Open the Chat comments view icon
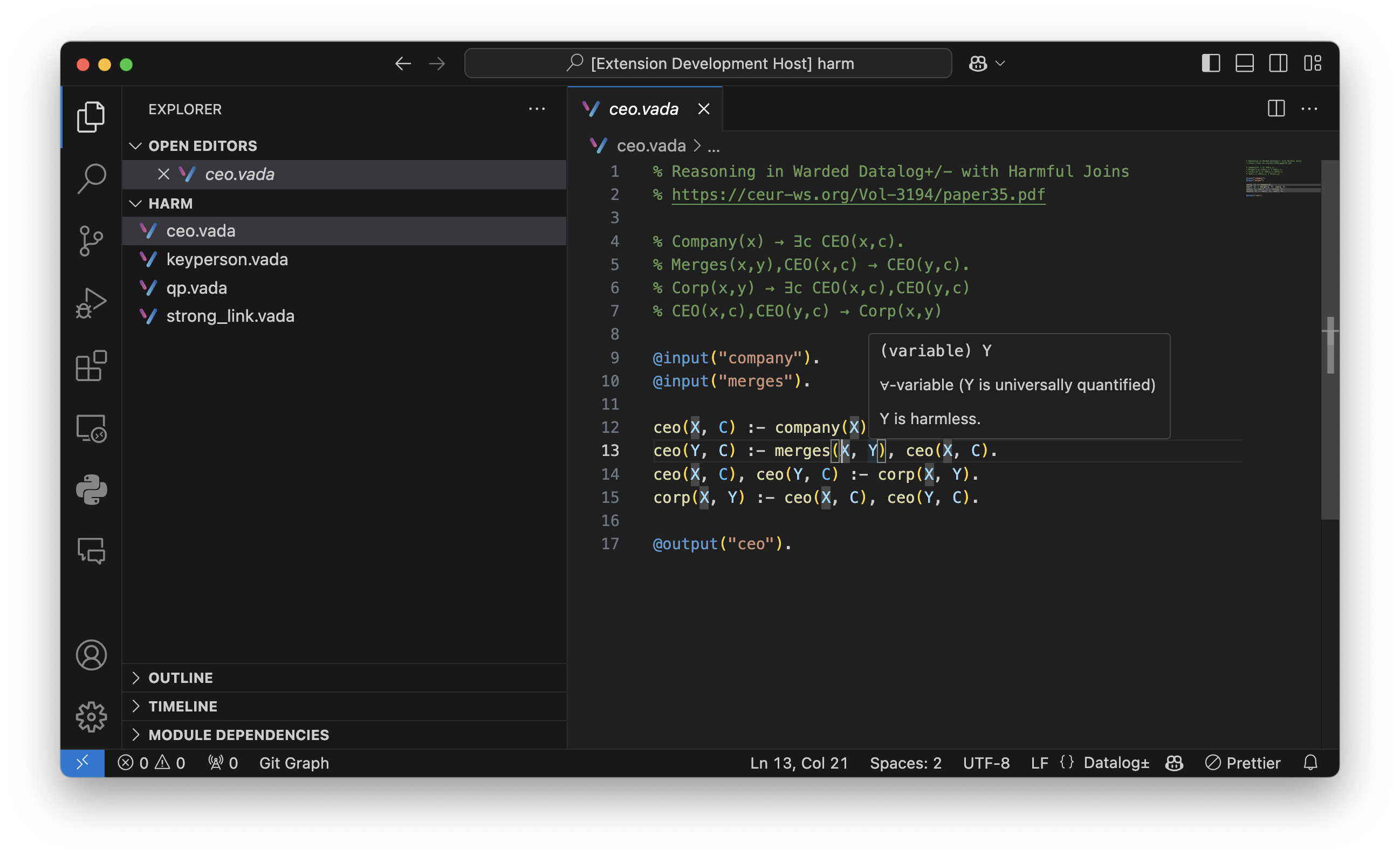 tap(91, 551)
